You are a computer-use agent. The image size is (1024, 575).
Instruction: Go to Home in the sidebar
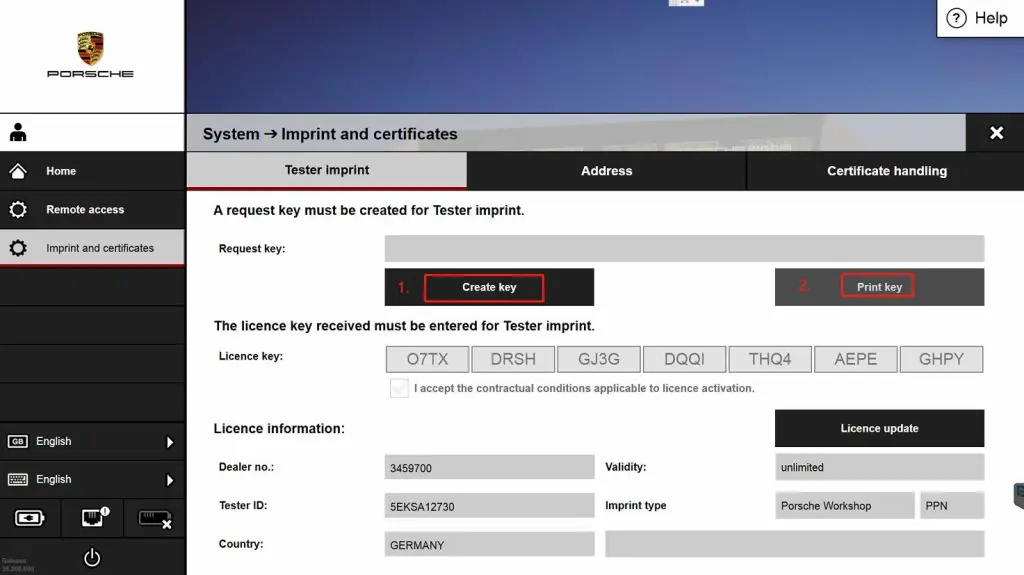point(61,171)
